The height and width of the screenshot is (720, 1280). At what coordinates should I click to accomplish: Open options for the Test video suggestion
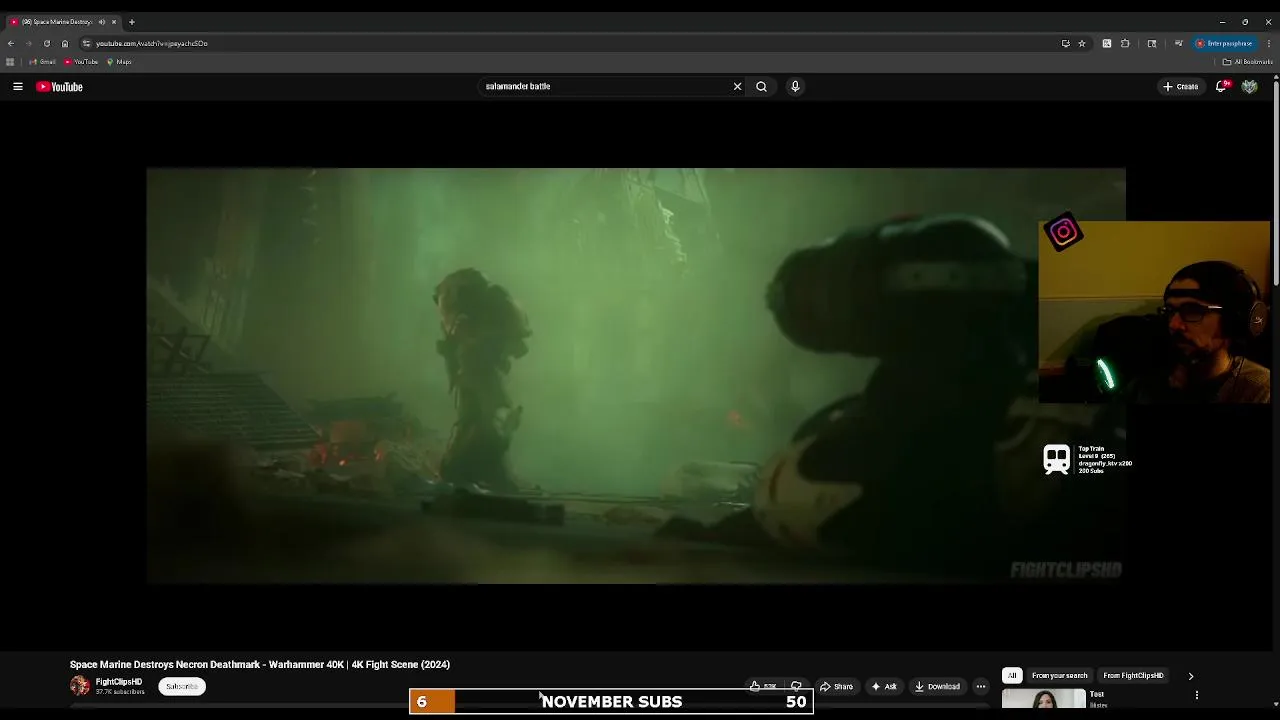(1196, 695)
